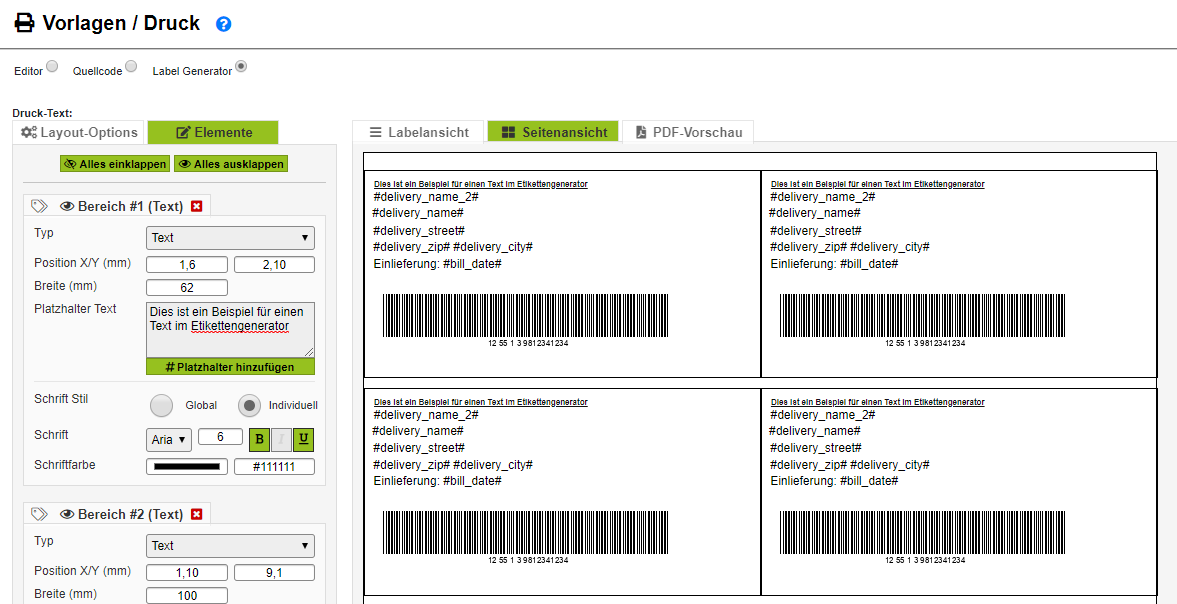Click the Druck-Text: label
This screenshot has width=1177, height=604.
pyautogui.click(x=43, y=113)
